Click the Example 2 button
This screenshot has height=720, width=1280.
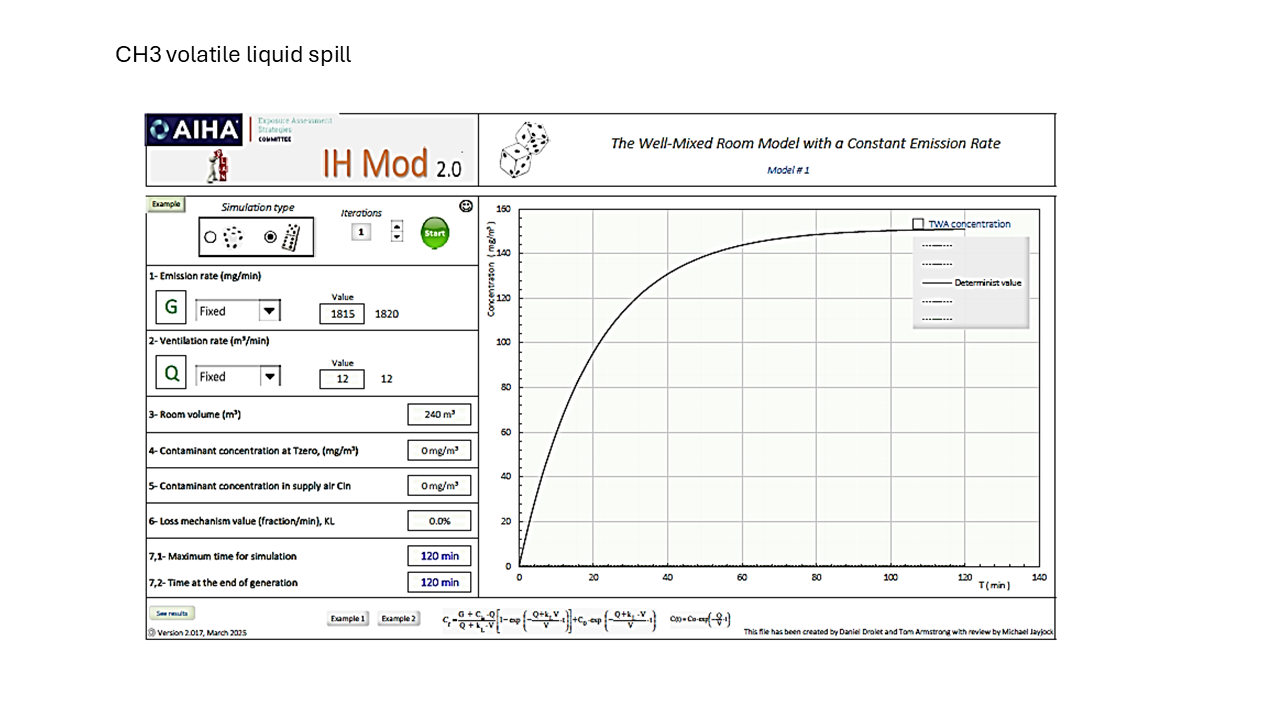[398, 619]
